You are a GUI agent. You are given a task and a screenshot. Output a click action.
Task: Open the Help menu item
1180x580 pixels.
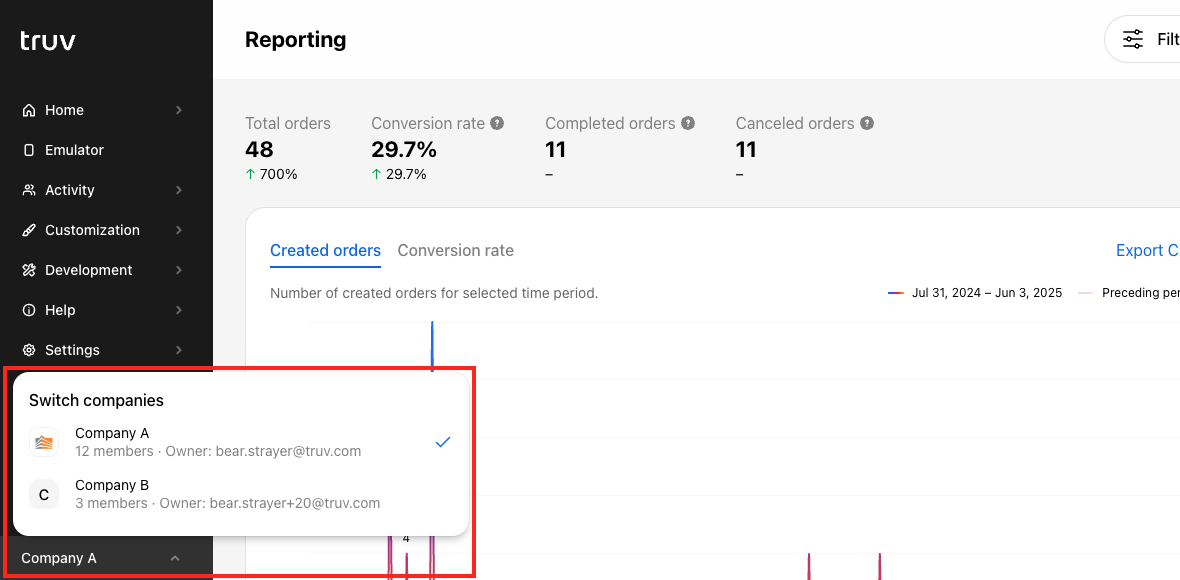[x=104, y=310]
